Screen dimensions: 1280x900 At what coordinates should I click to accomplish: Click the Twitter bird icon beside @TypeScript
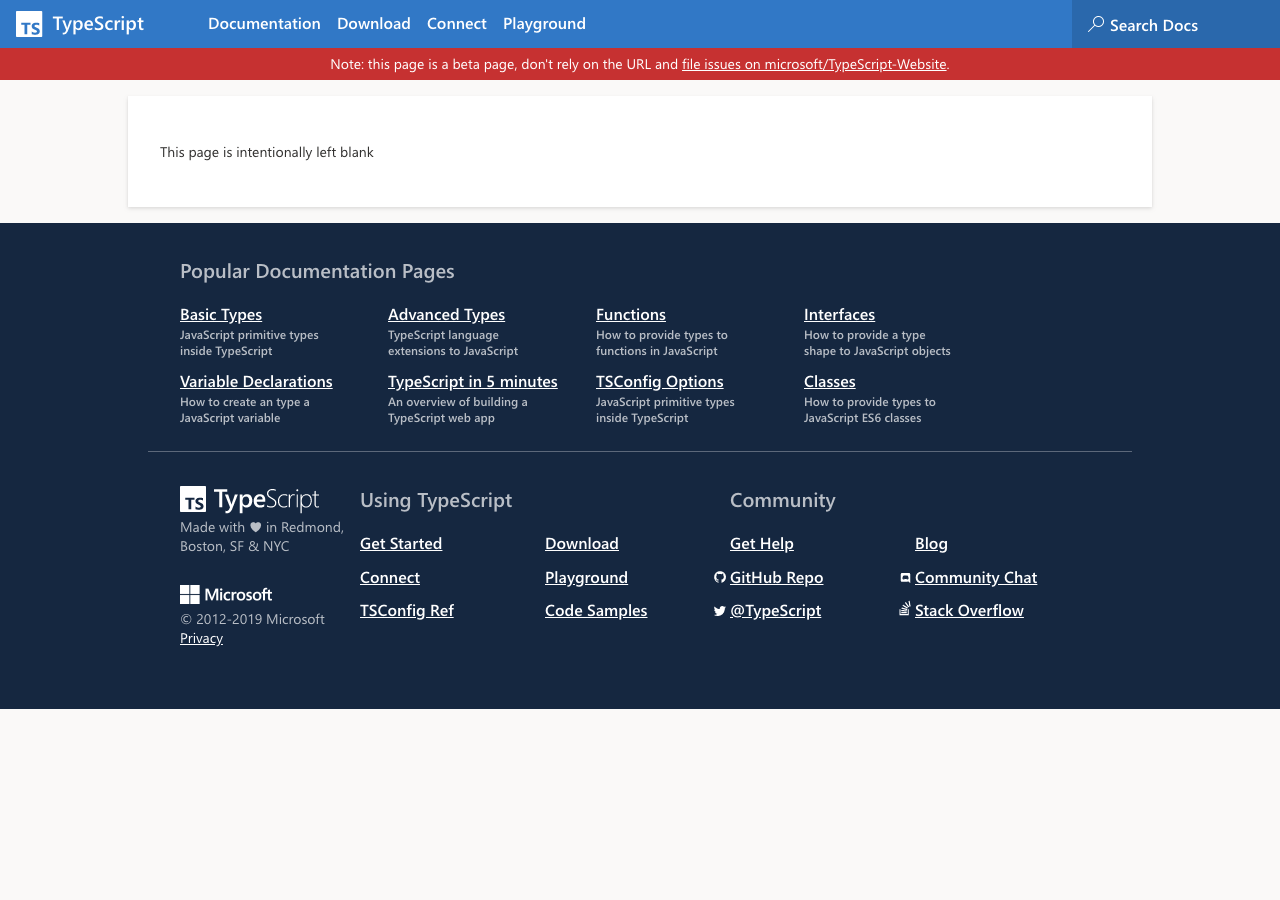(x=720, y=611)
